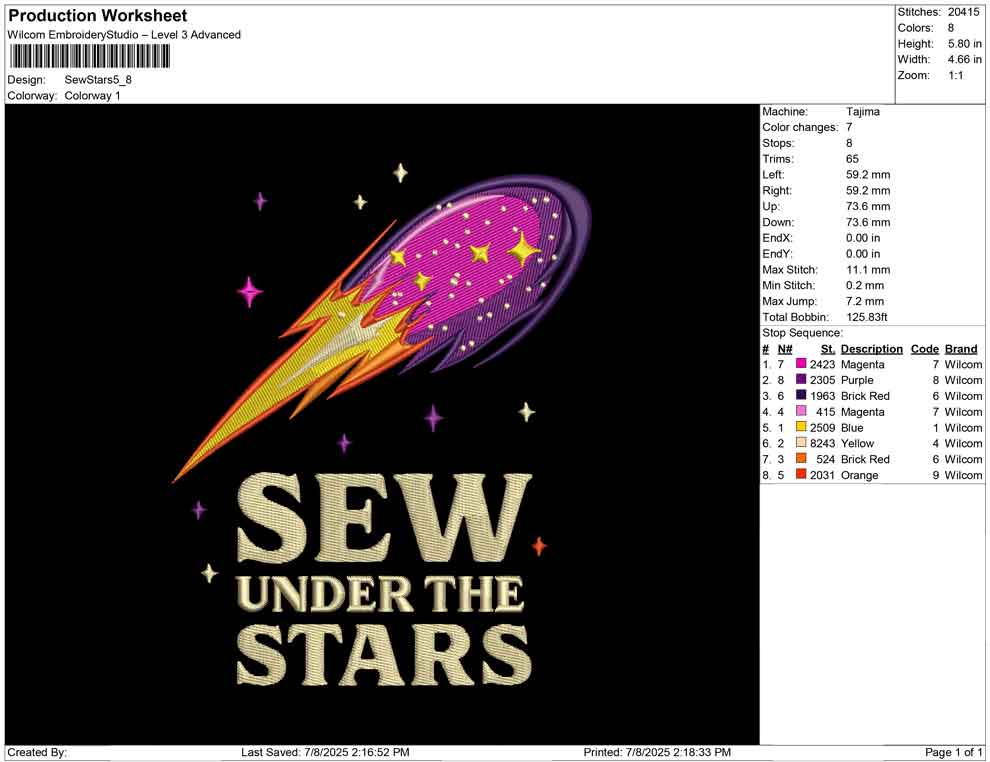990x762 pixels.
Task: Click the "Brand" column header
Action: (x=961, y=349)
